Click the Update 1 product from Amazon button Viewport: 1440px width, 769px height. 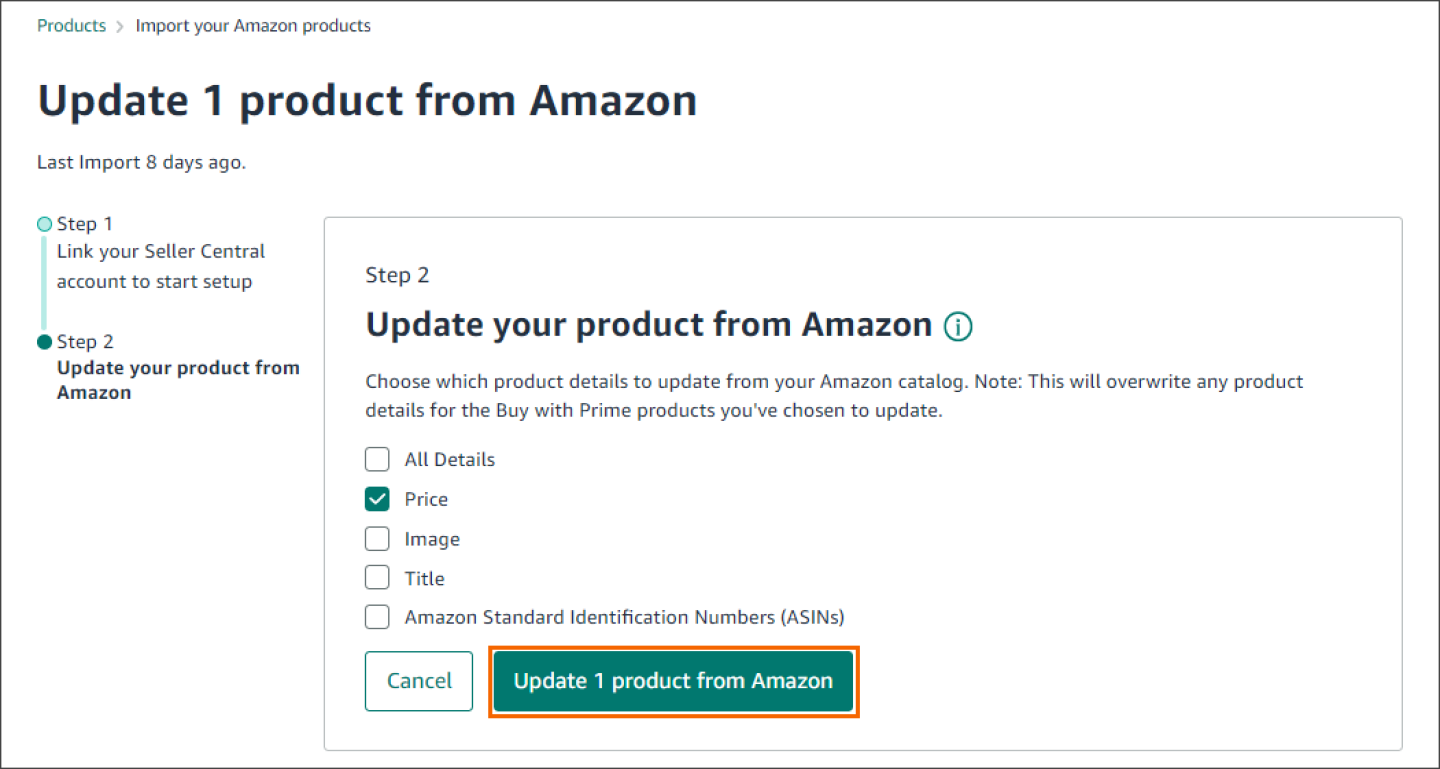tap(673, 681)
